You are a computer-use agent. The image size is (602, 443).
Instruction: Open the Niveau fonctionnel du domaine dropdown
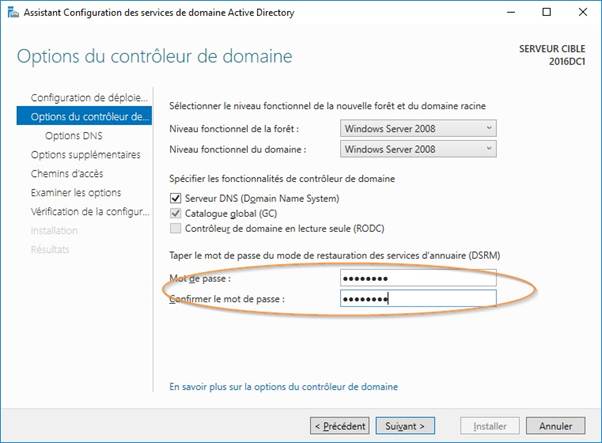point(418,149)
